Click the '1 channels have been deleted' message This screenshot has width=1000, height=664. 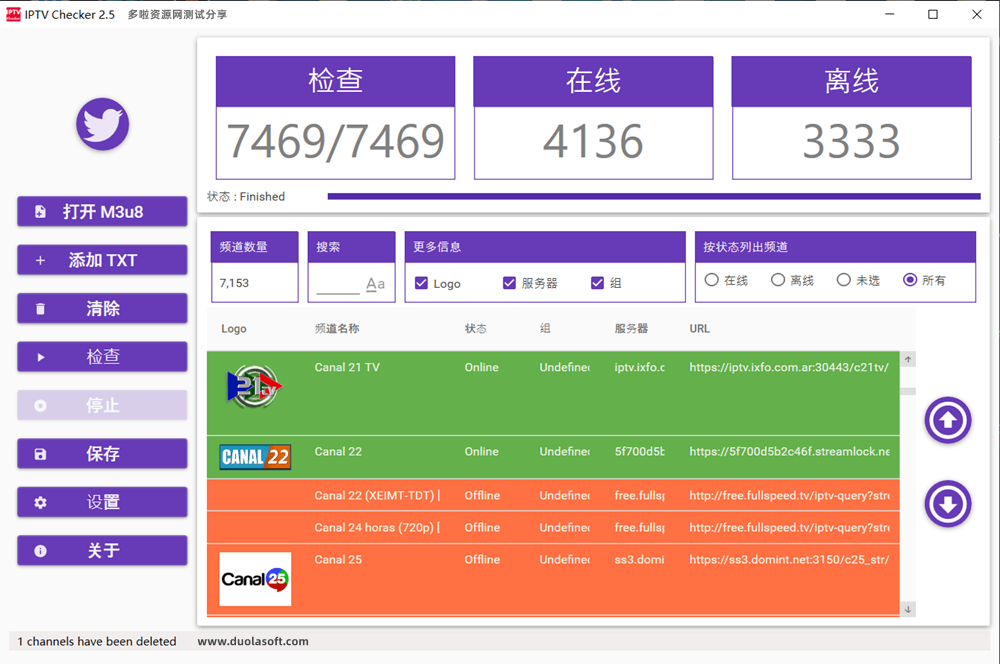[96, 642]
